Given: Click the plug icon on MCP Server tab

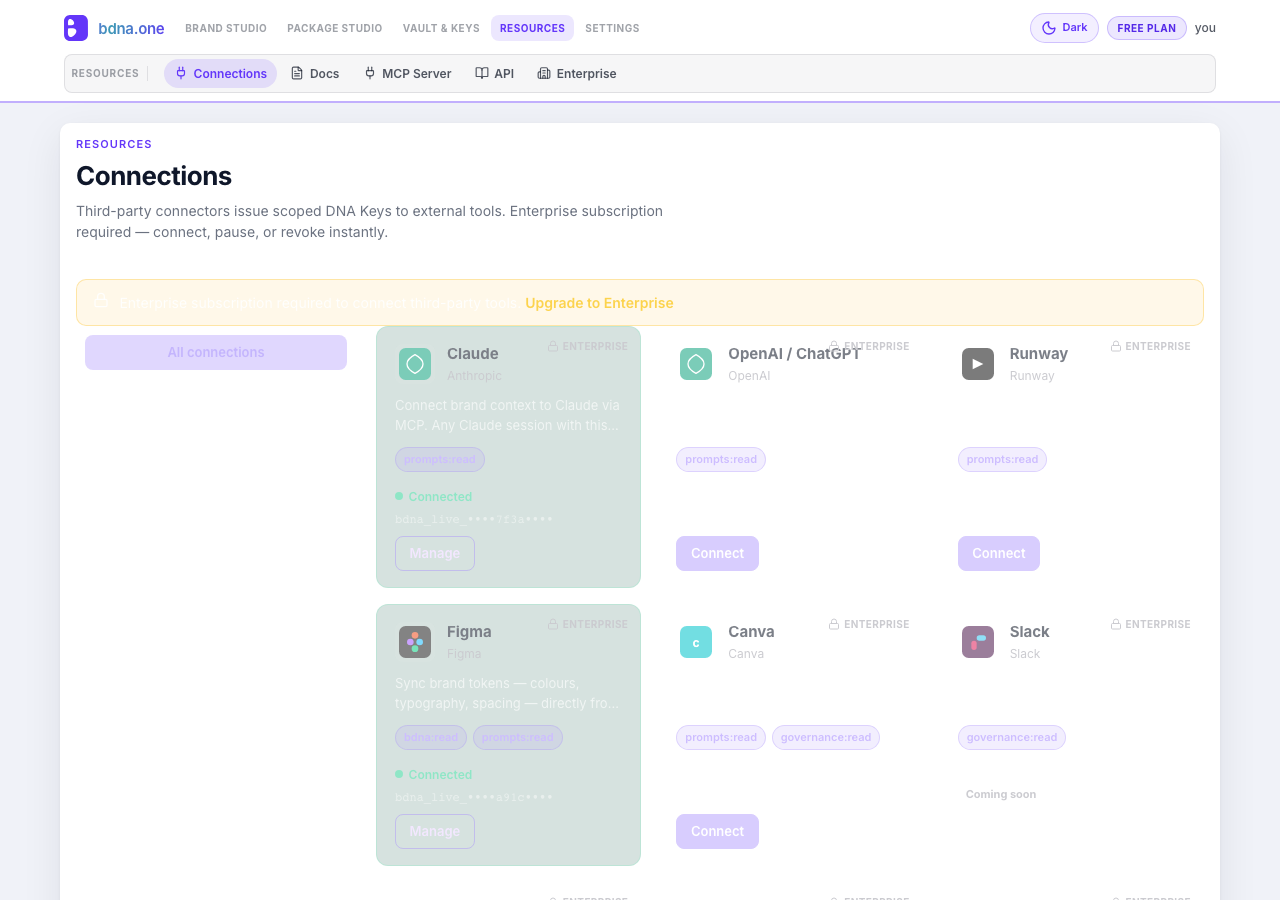Looking at the screenshot, I should (x=370, y=73).
